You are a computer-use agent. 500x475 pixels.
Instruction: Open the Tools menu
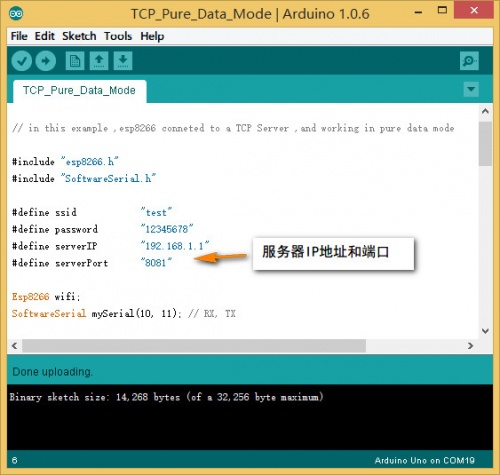(118, 36)
